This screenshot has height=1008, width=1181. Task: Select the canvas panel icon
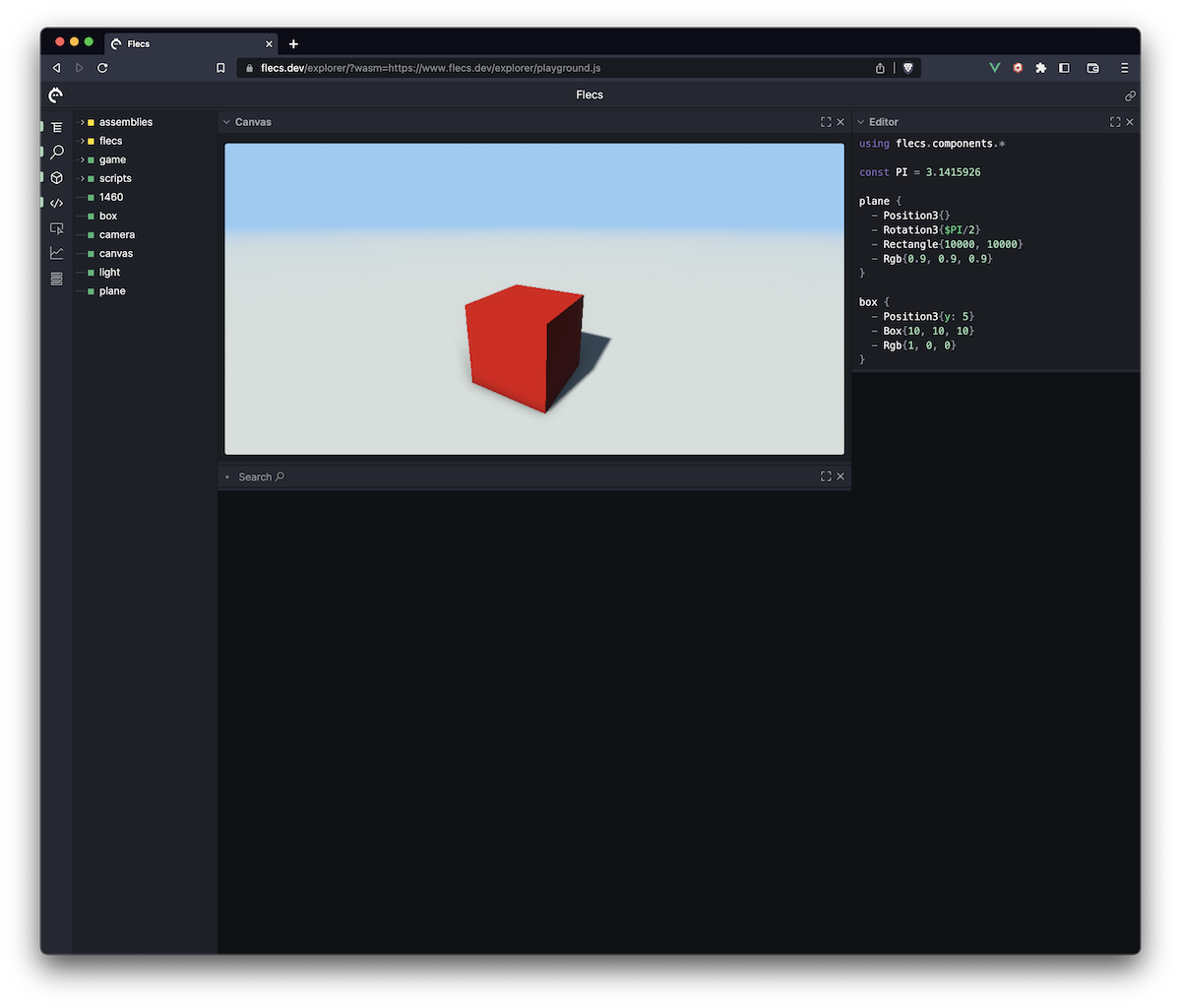tap(56, 227)
